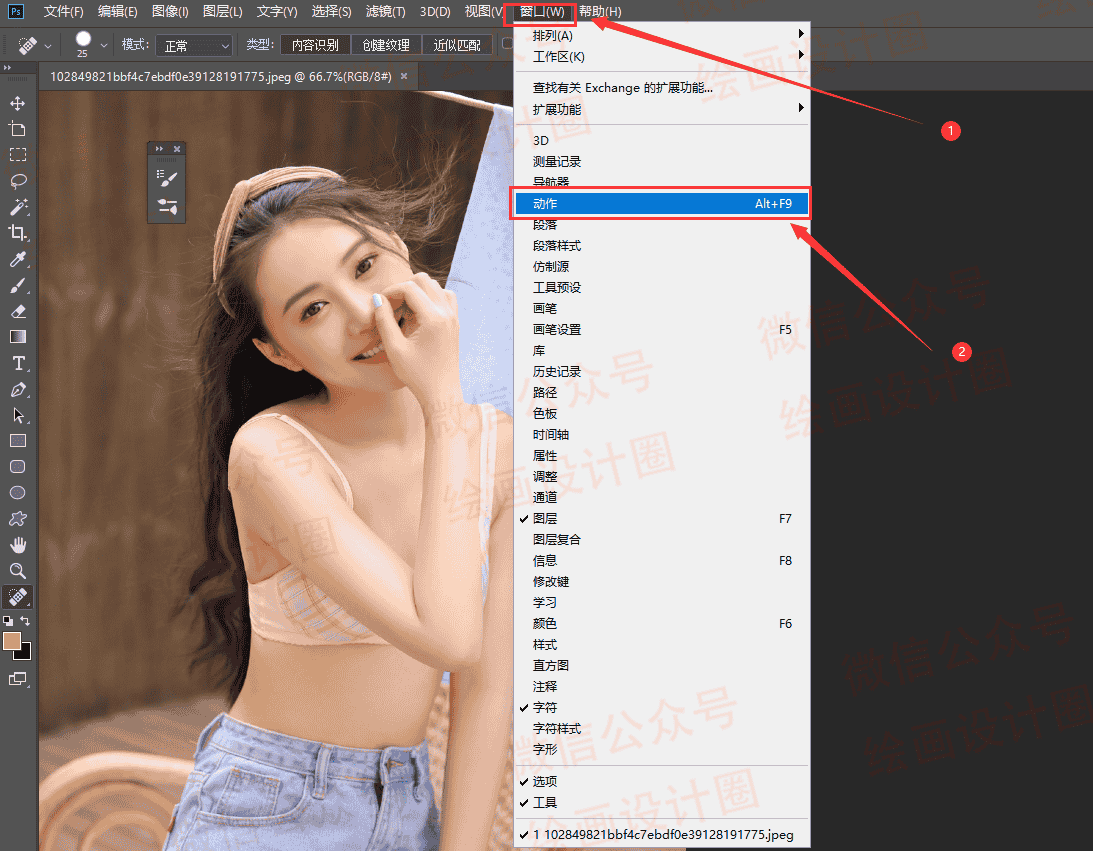Toggle the 颜色 panel F6

click(661, 623)
